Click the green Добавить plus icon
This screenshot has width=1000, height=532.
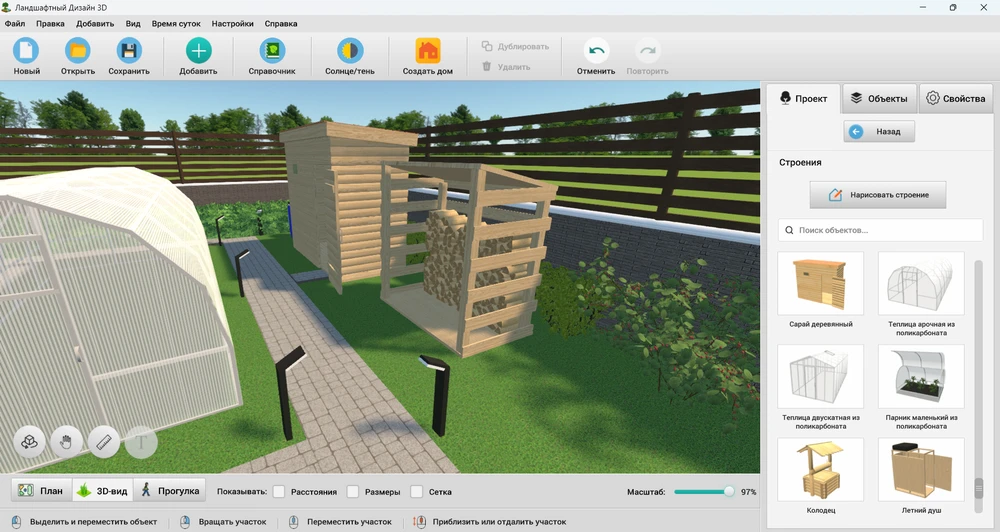point(198,51)
